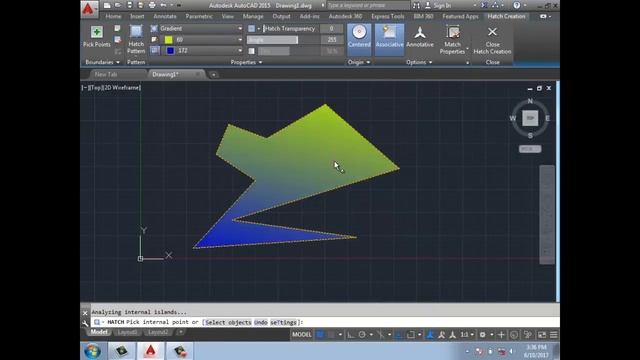Screen dimensions: 640x360
Task: Switch to the Layout2 tab
Action: pos(158,332)
